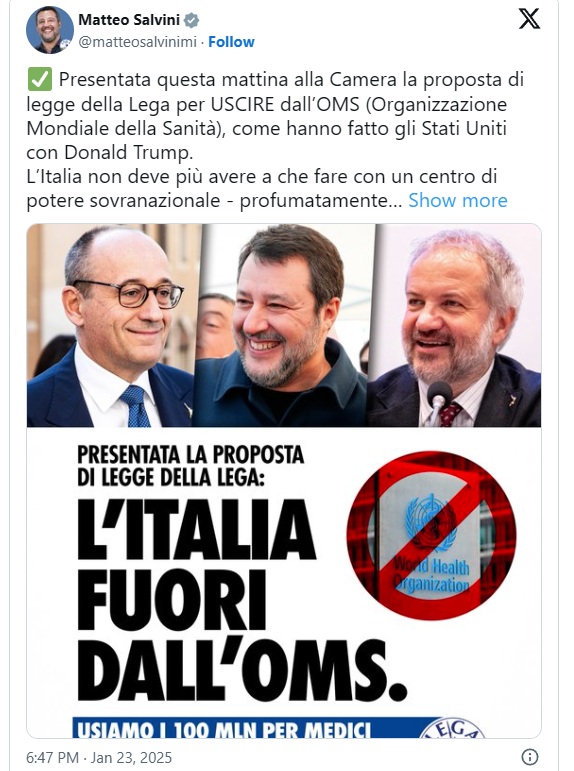Click the crossed-out WHO logo
The width and height of the screenshot is (574, 771).
pyautogui.click(x=431, y=535)
